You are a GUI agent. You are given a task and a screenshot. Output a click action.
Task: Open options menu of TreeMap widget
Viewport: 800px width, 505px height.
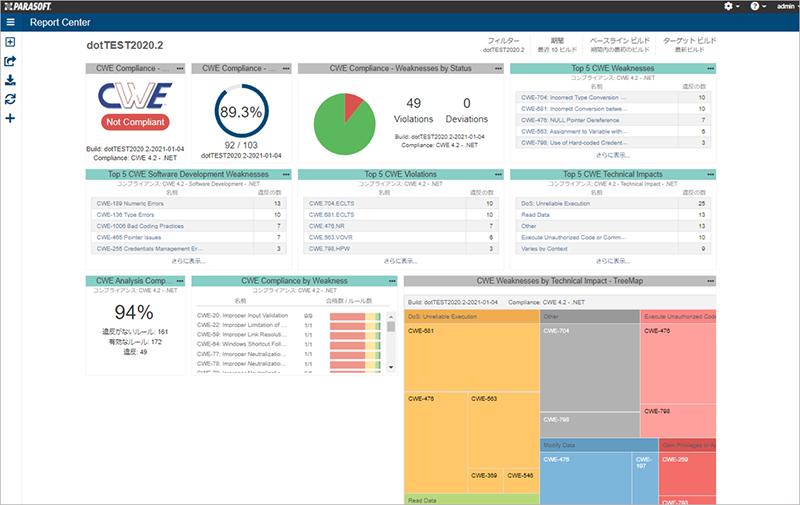(710, 281)
